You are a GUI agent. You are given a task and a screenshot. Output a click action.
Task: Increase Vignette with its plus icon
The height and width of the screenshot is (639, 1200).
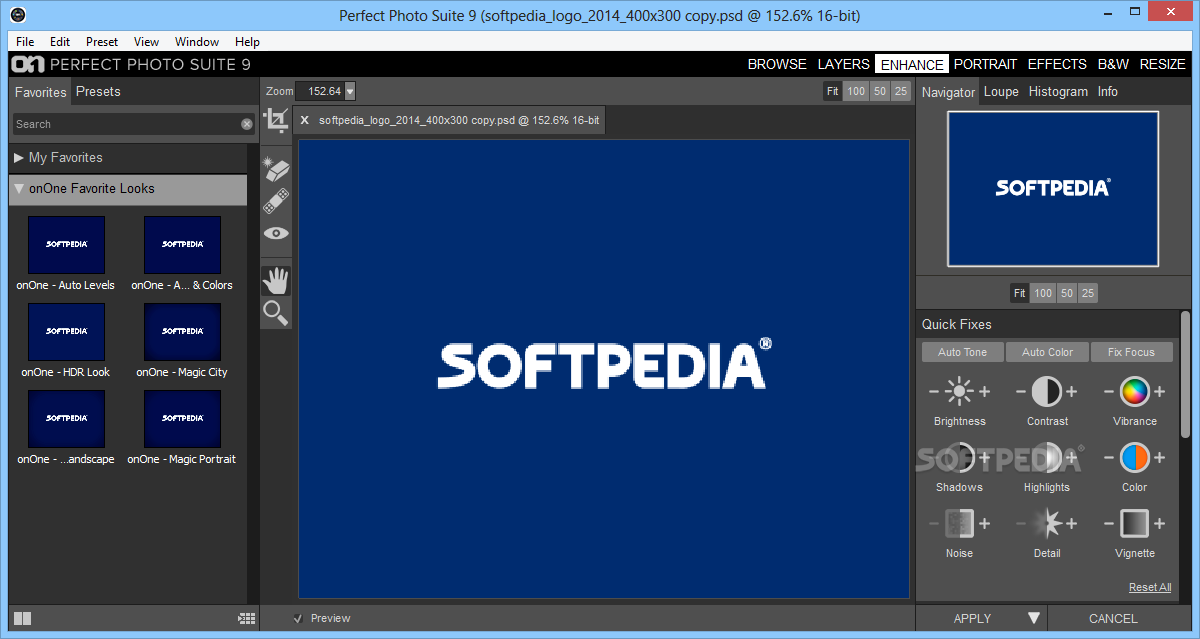pos(1160,523)
